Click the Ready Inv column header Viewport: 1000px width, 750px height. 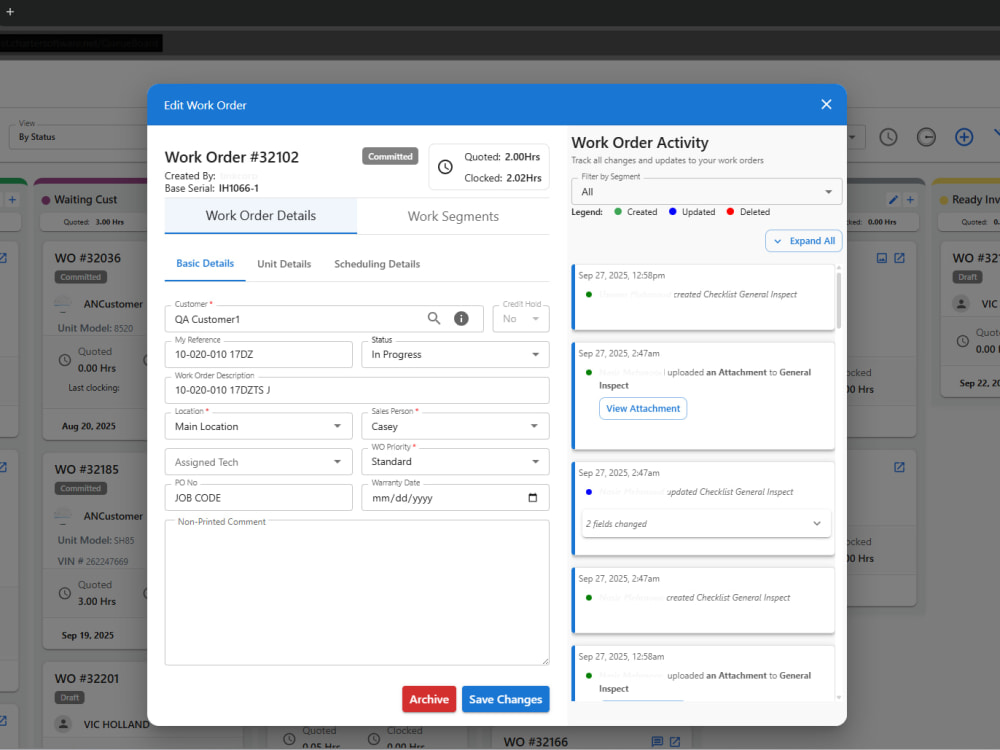click(x=969, y=200)
